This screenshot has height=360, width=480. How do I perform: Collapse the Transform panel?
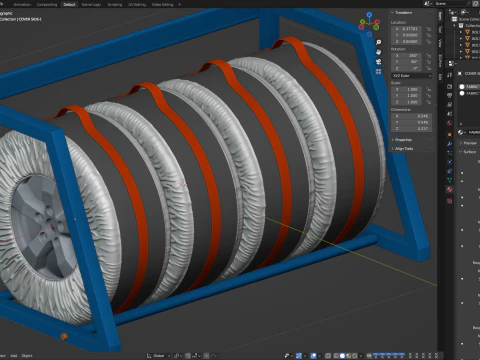pos(402,13)
